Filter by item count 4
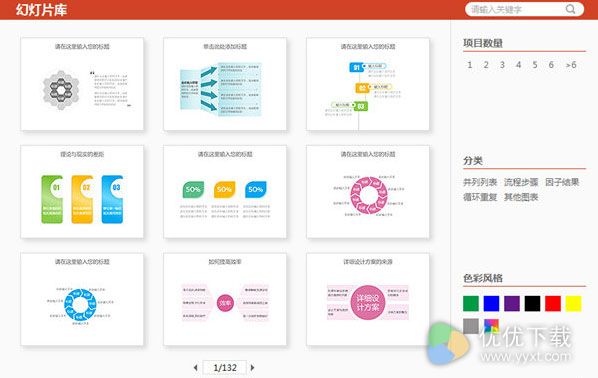 (x=518, y=65)
